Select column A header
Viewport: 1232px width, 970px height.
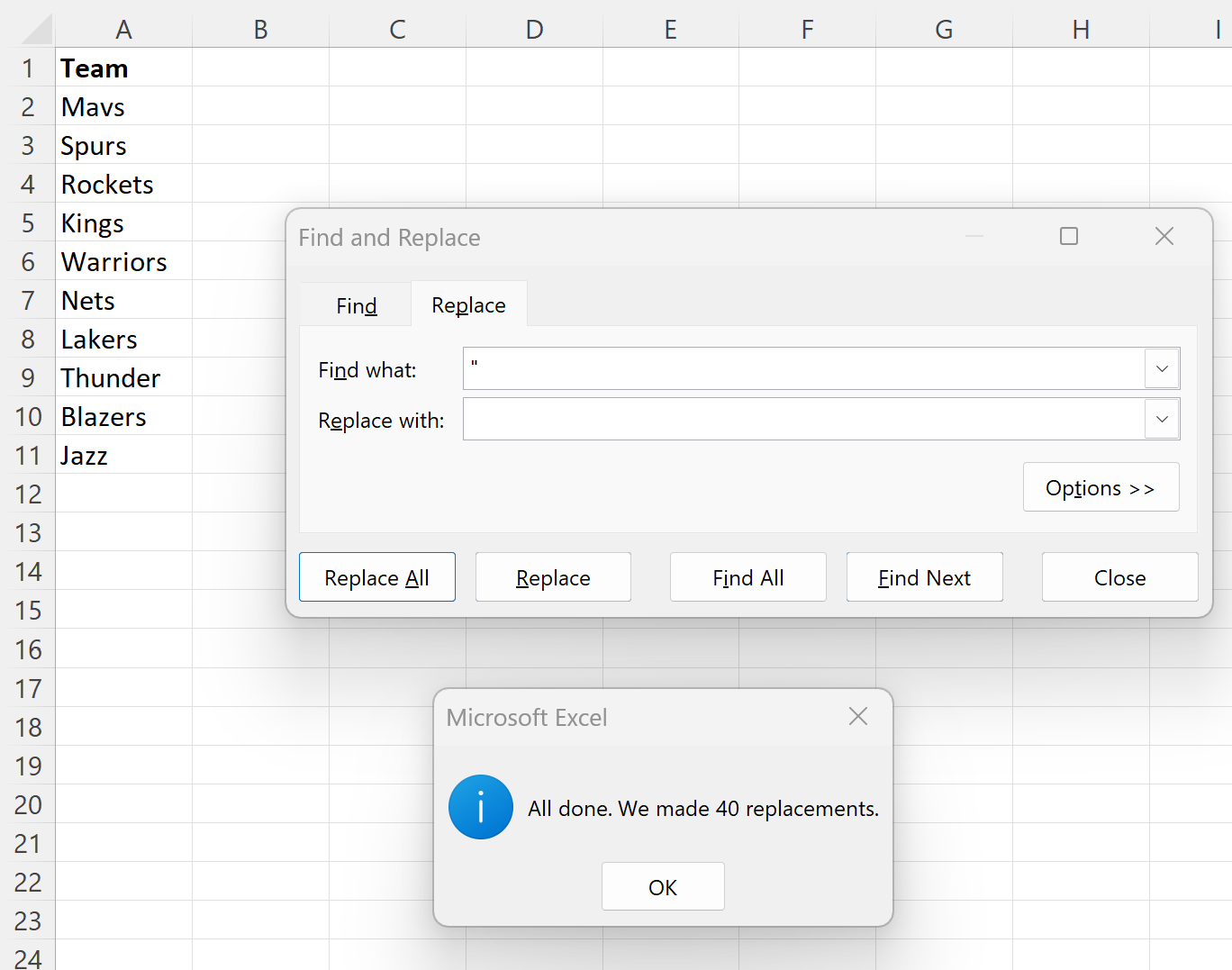[124, 29]
